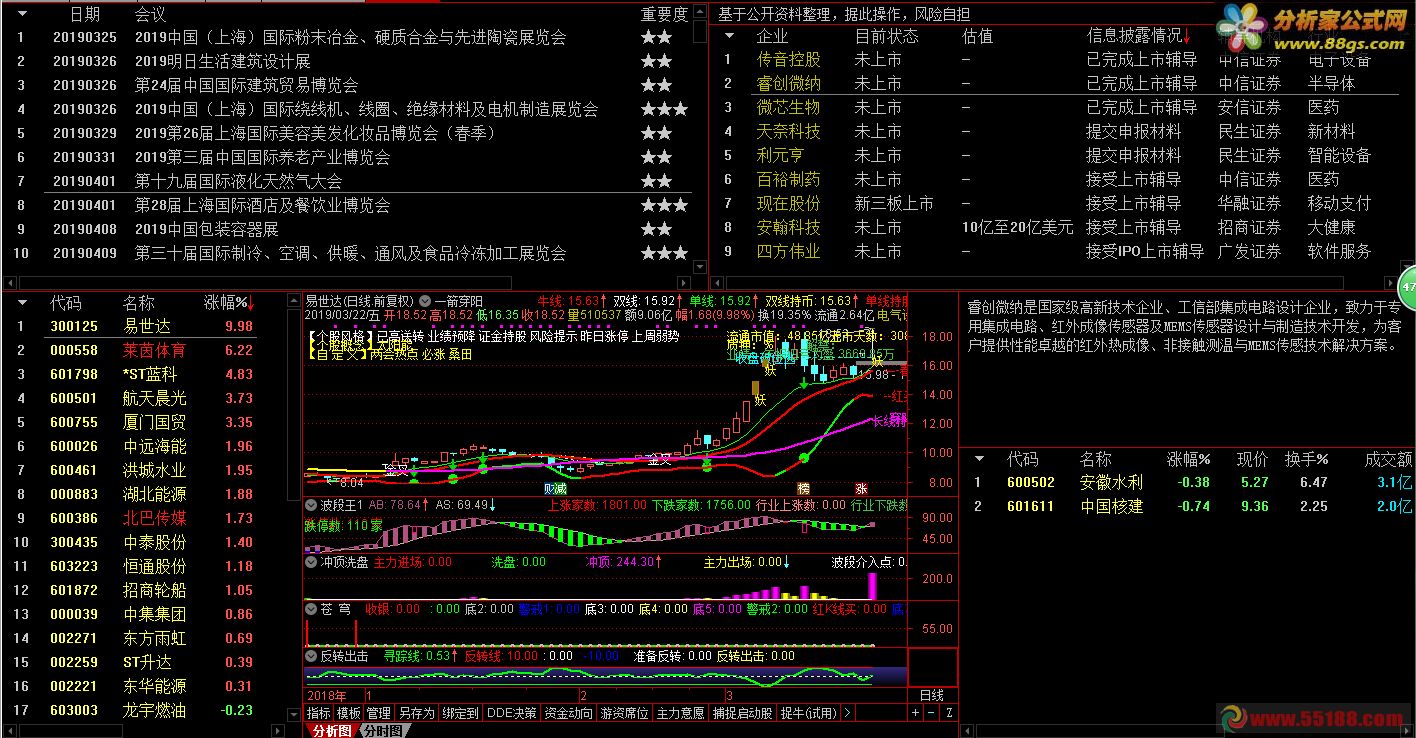This screenshot has height=738, width=1416.
Task: Zoom out chart with minus button
Action: click(932, 713)
